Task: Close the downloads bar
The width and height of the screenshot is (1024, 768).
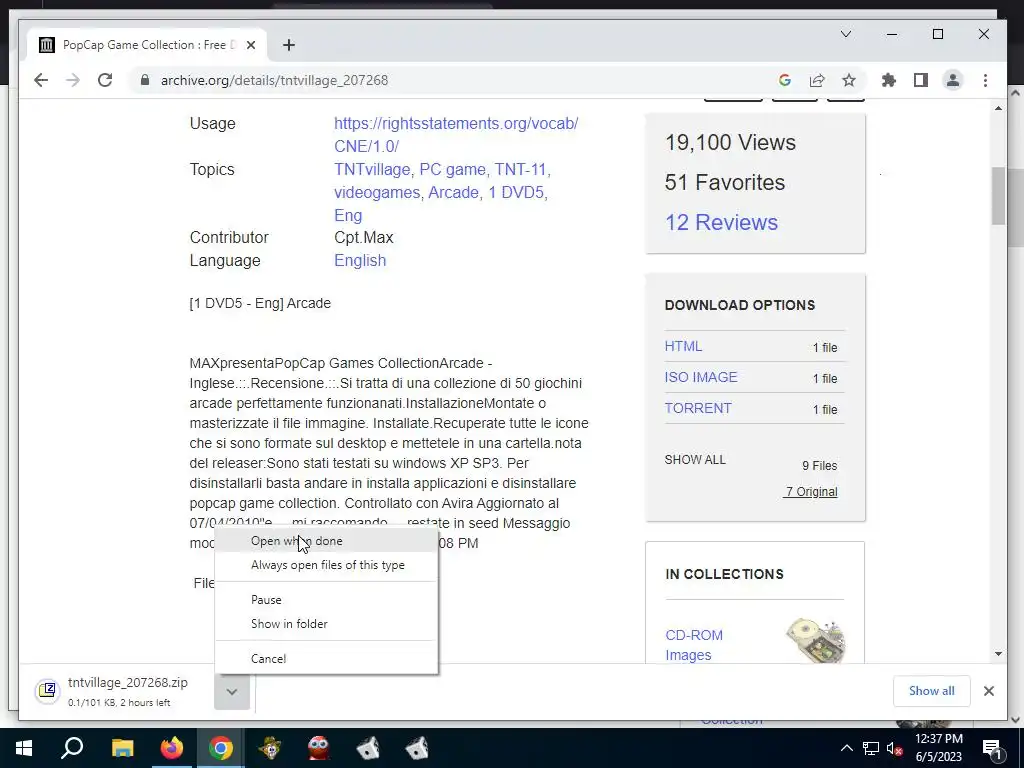Action: tap(989, 691)
